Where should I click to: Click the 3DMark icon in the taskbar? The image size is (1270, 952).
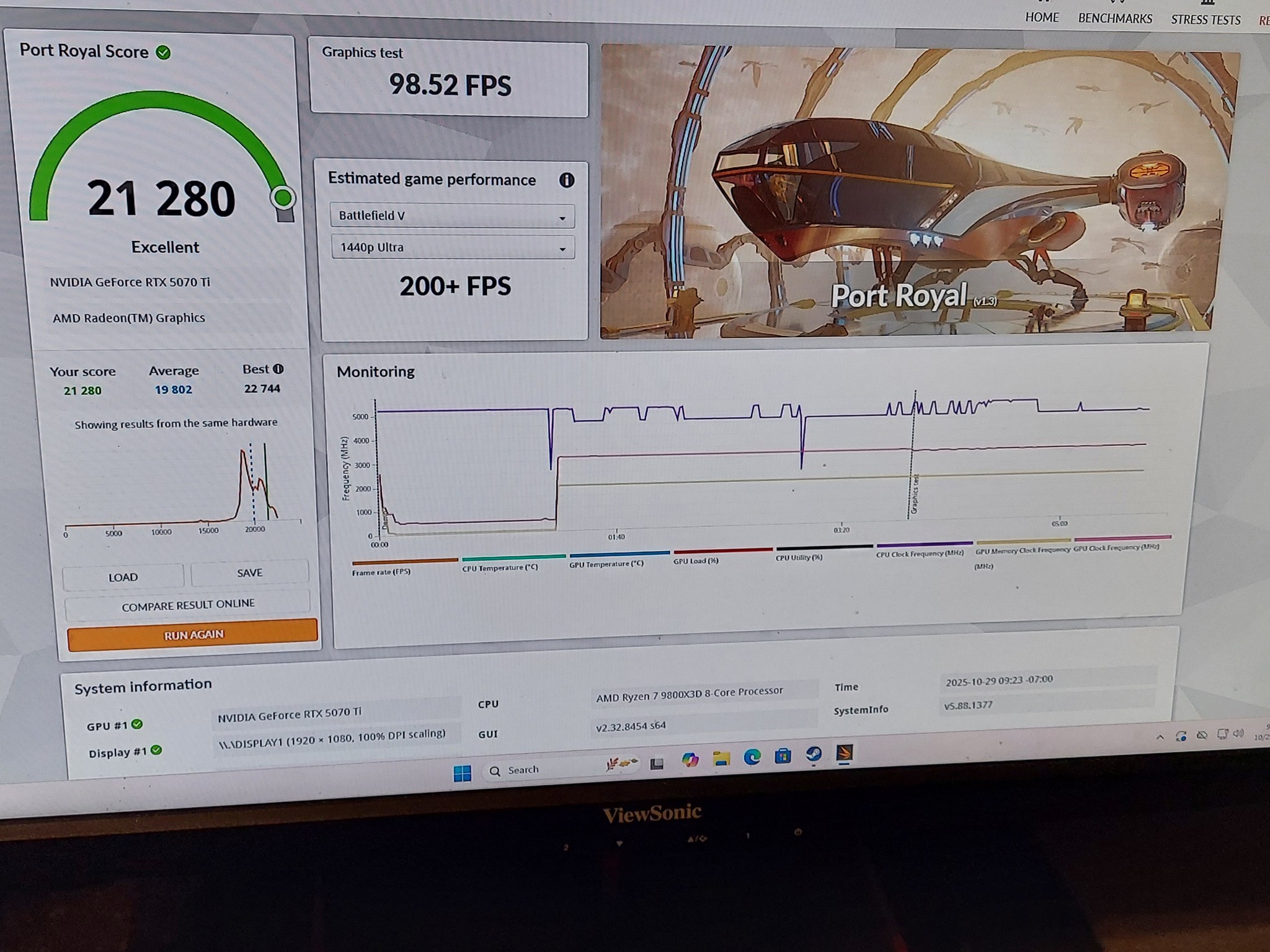point(845,753)
